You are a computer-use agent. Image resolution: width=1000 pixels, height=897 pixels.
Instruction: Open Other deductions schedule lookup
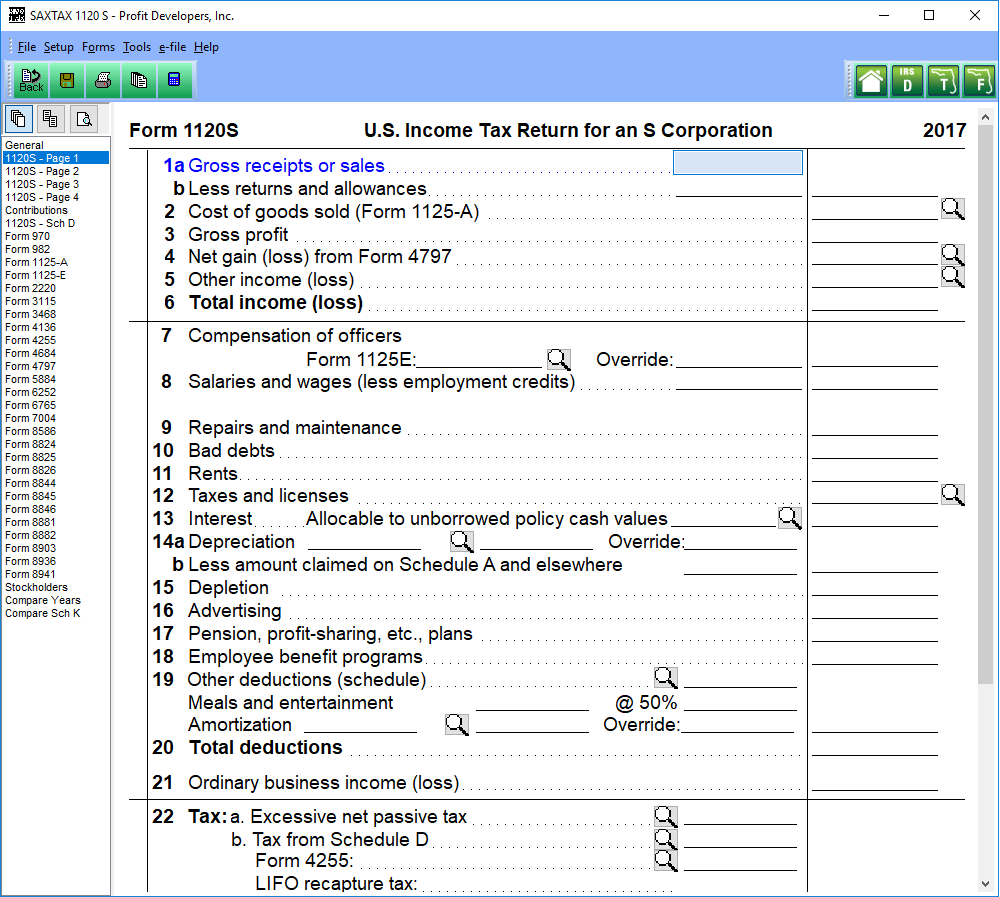666,678
